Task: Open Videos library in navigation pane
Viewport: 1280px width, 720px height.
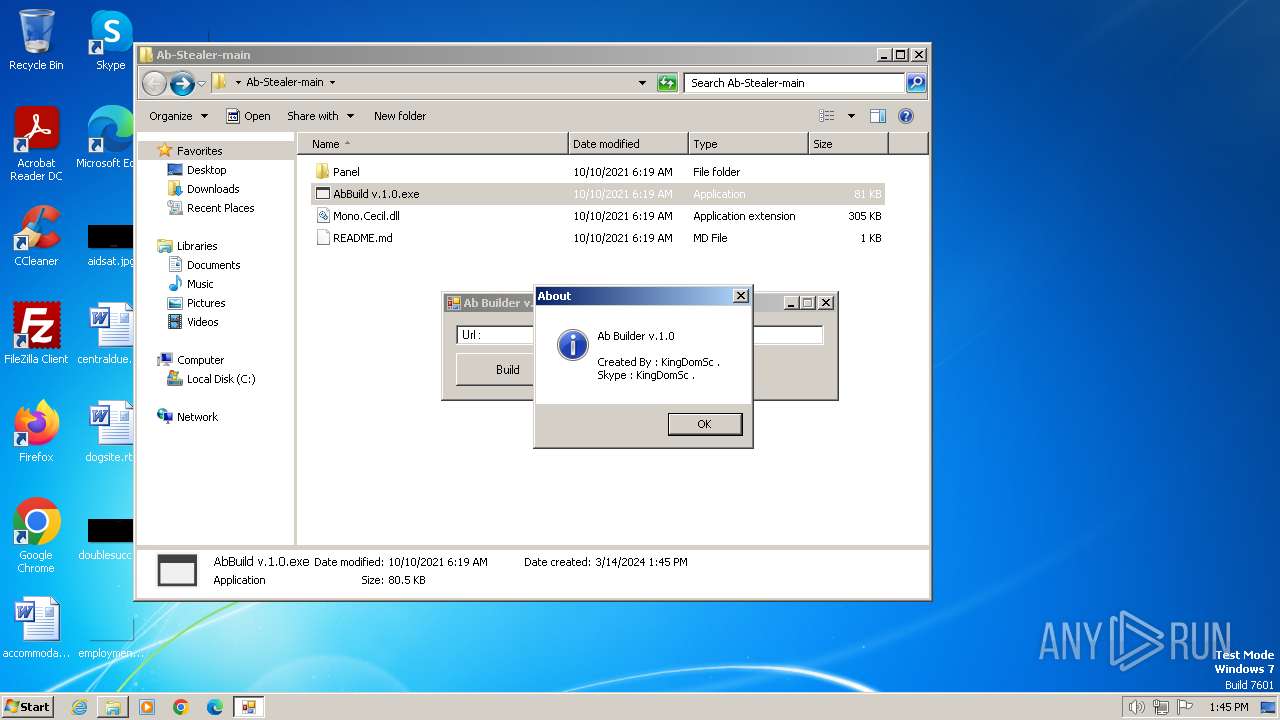Action: (x=202, y=322)
